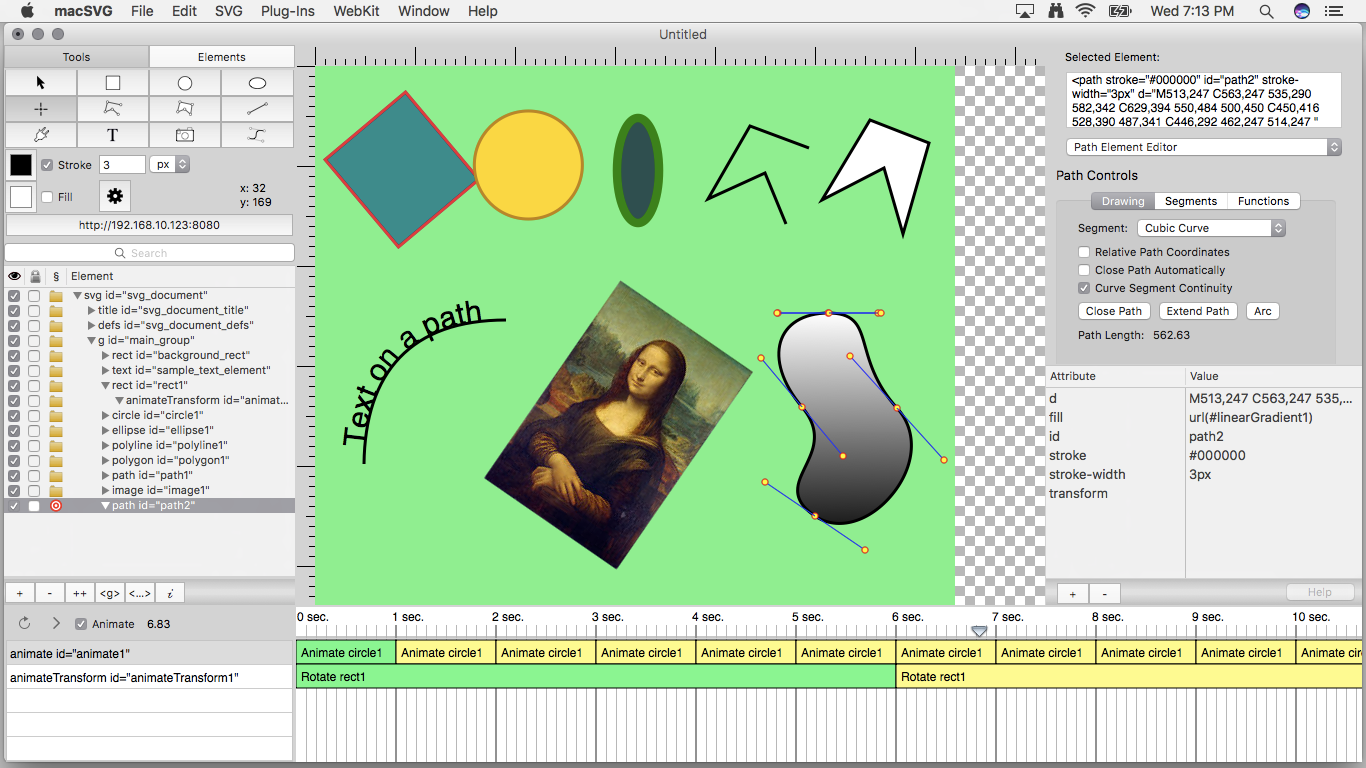Screen dimensions: 1366x768
Task: Choose the curved path tool
Action: click(x=257, y=135)
